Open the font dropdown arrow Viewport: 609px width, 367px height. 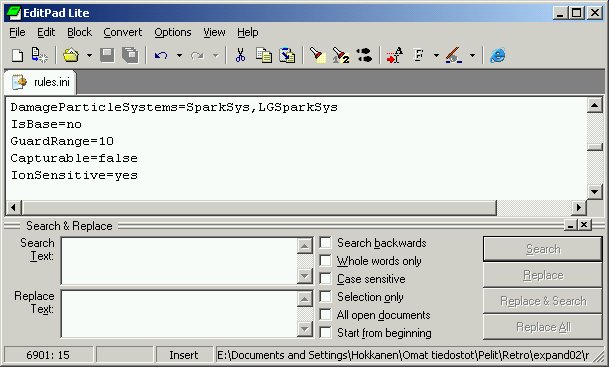436,56
